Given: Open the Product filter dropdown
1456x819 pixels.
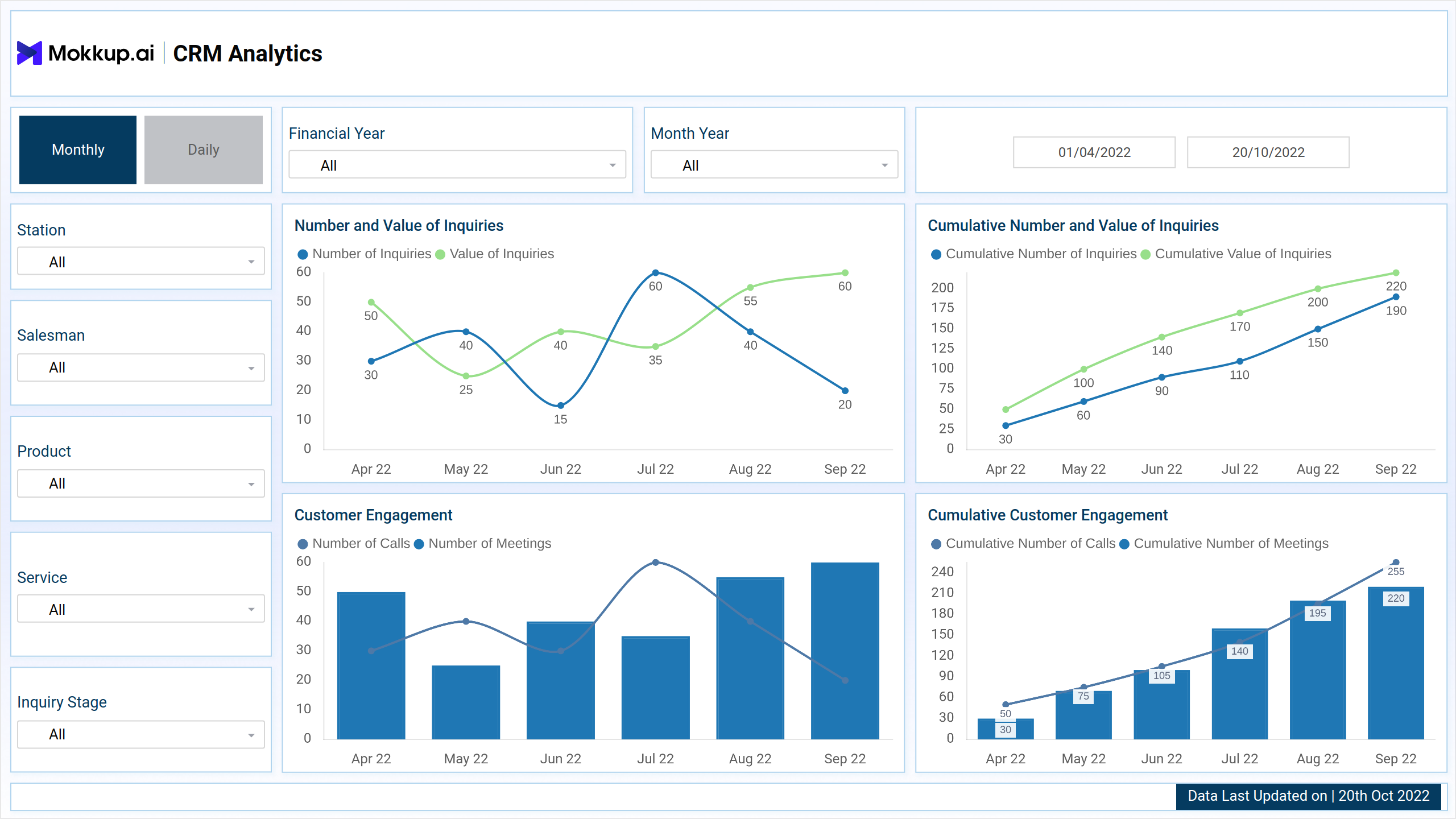Looking at the screenshot, I should [x=141, y=483].
